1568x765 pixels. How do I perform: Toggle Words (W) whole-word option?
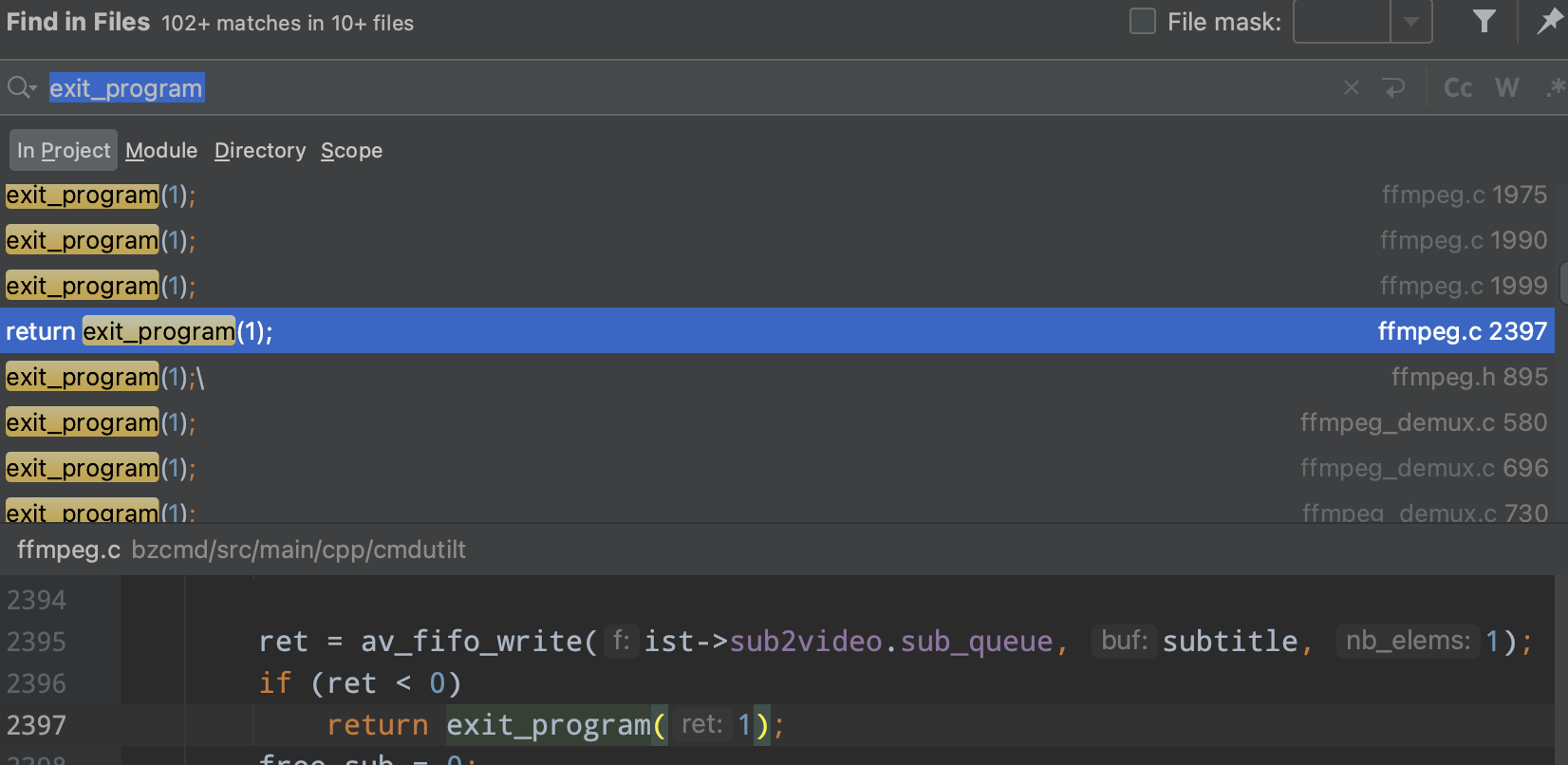click(1506, 88)
